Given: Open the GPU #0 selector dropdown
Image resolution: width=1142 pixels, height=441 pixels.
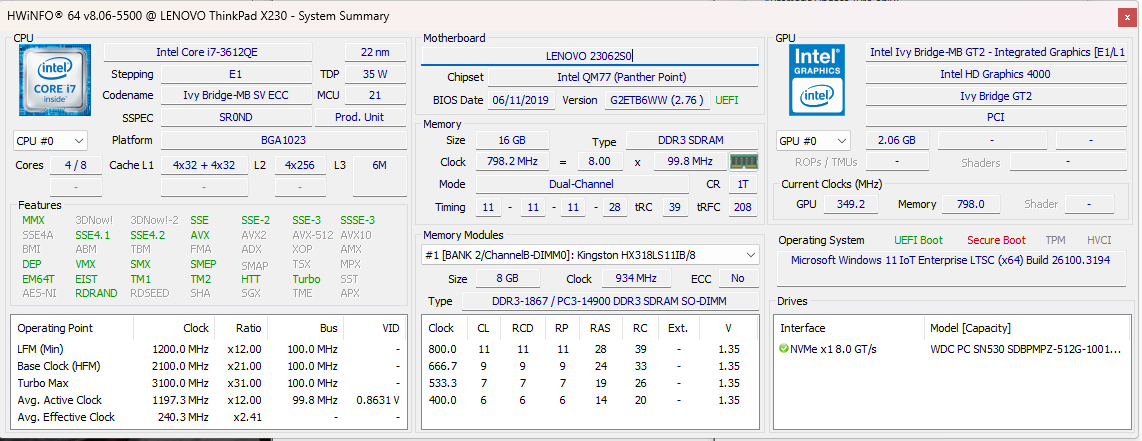Looking at the screenshot, I should coord(814,140).
